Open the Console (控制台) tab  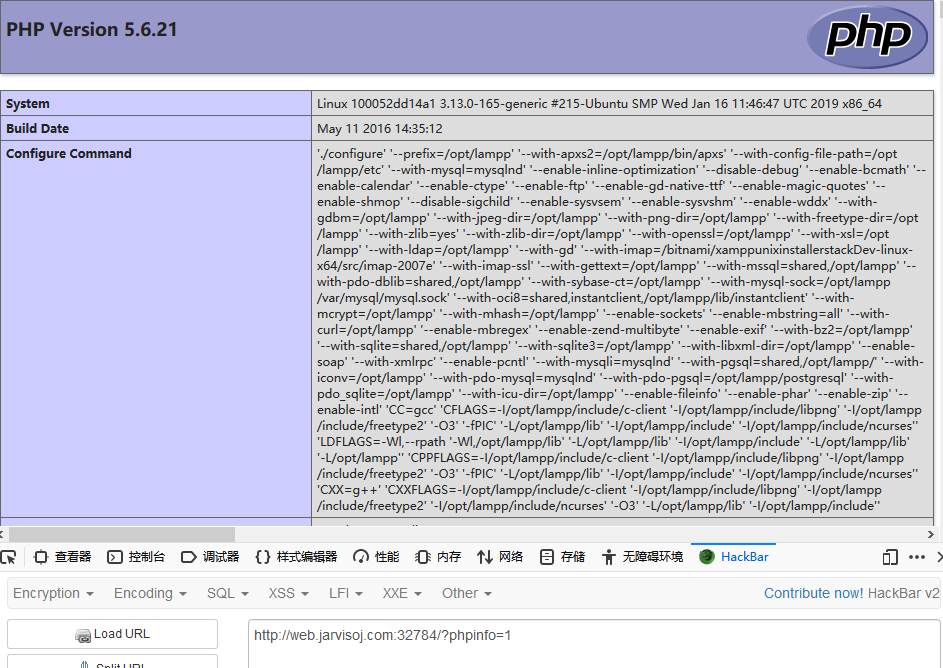coord(136,557)
